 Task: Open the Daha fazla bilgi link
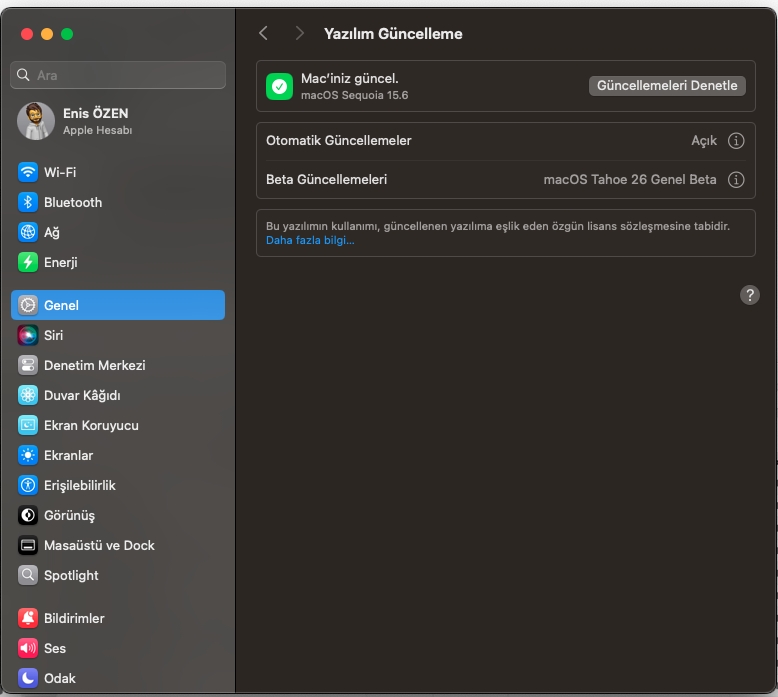click(x=310, y=241)
